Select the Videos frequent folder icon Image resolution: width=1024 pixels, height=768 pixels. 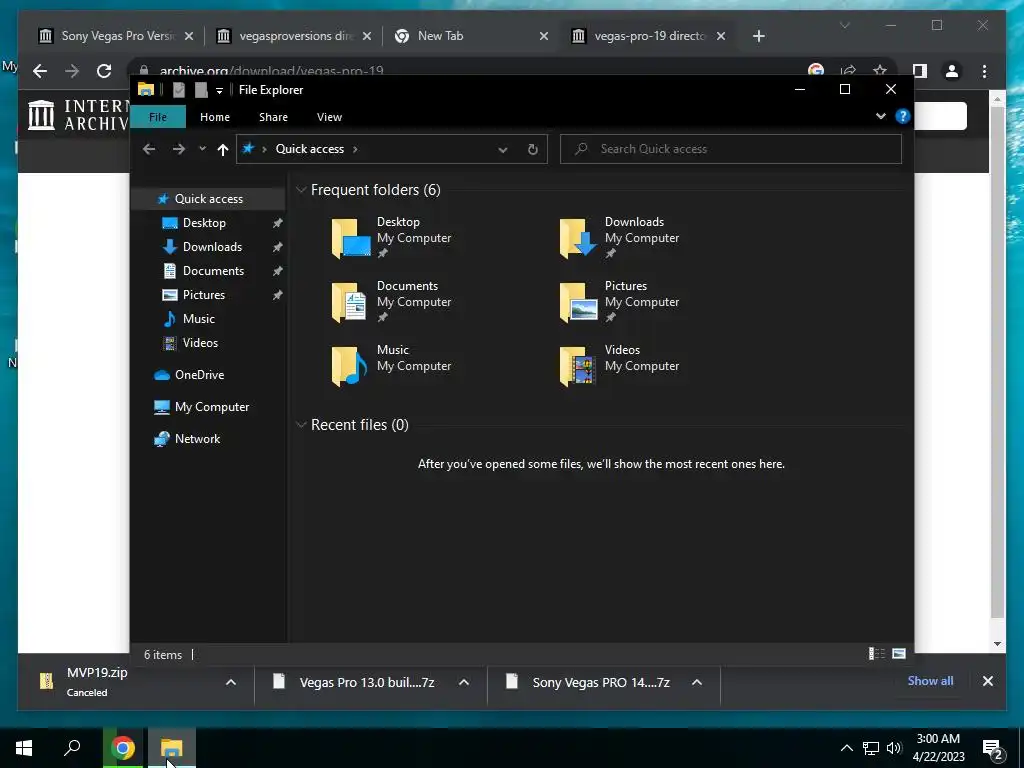point(579,366)
